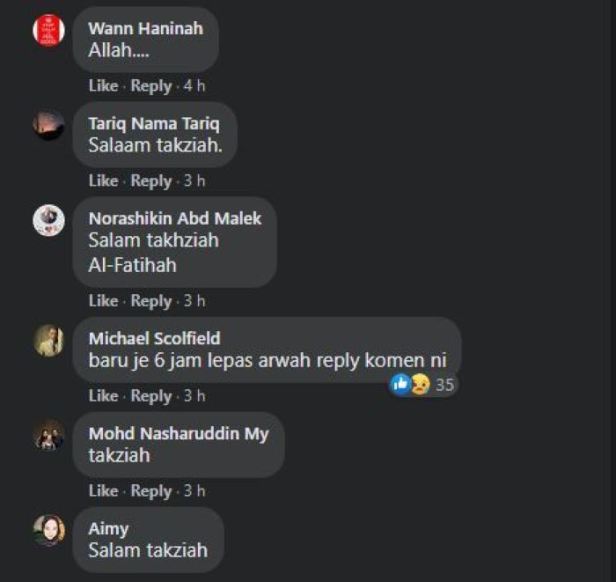
Task: Reply to Michael Scolfield's comment
Action: pos(151,396)
